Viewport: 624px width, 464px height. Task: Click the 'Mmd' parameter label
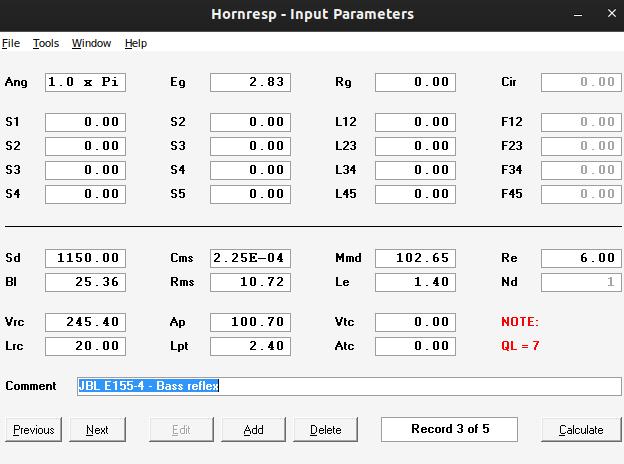pyautogui.click(x=348, y=258)
